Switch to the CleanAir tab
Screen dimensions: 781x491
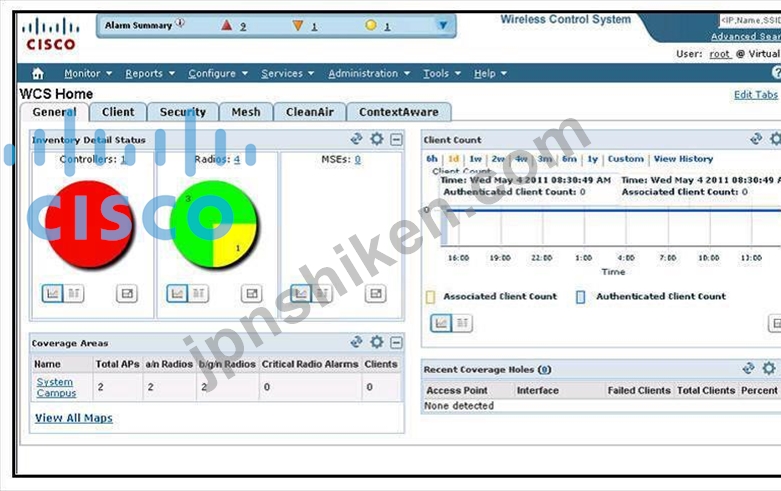coord(310,112)
